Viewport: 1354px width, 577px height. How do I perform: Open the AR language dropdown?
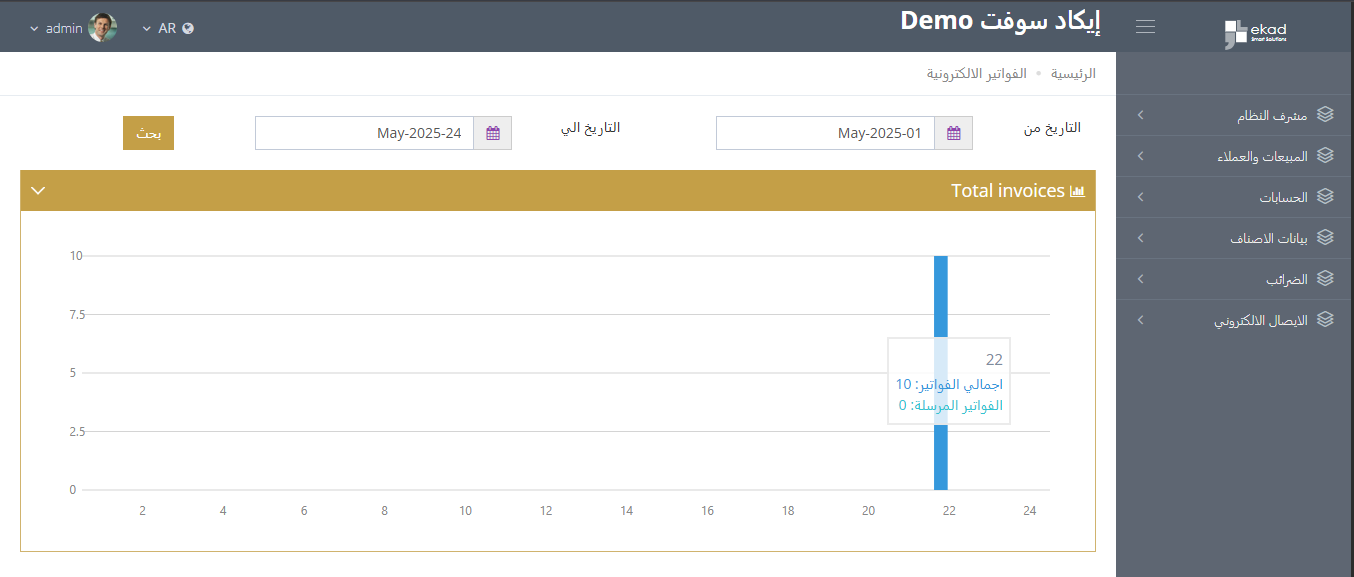(x=168, y=28)
